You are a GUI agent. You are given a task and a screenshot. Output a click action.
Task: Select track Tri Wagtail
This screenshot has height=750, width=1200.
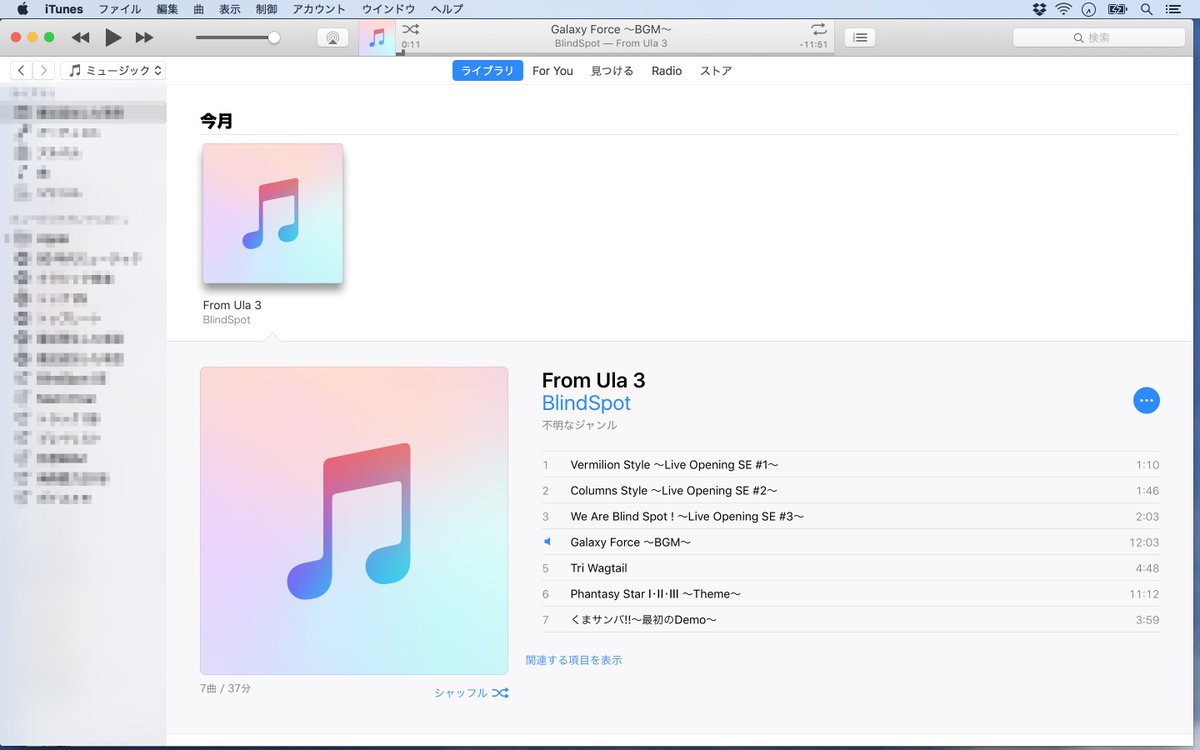coord(850,568)
